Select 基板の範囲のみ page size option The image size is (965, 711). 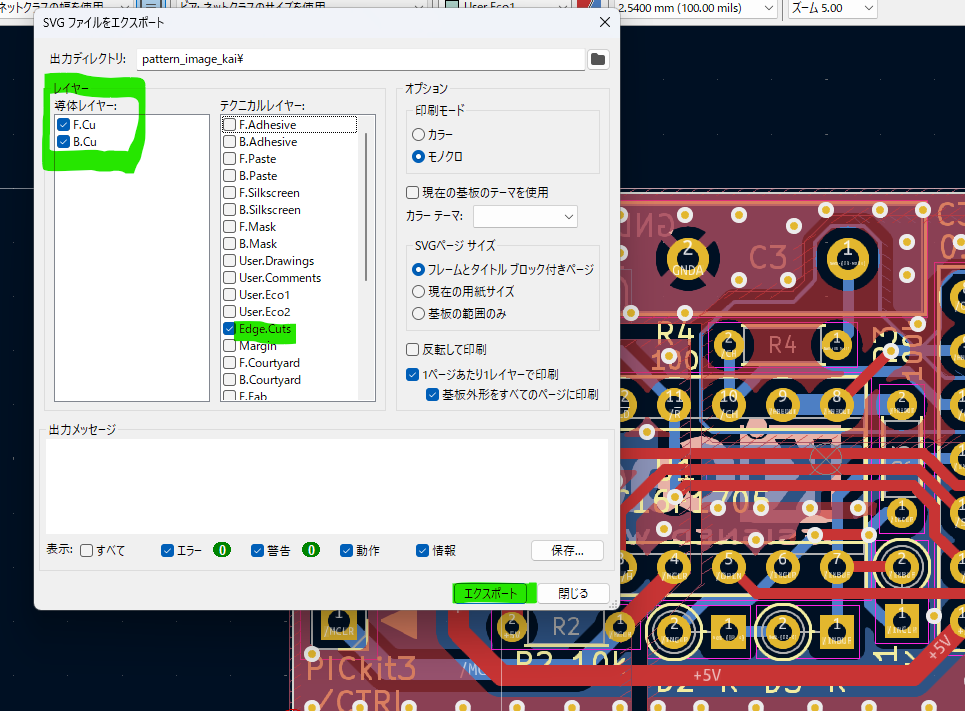click(419, 315)
